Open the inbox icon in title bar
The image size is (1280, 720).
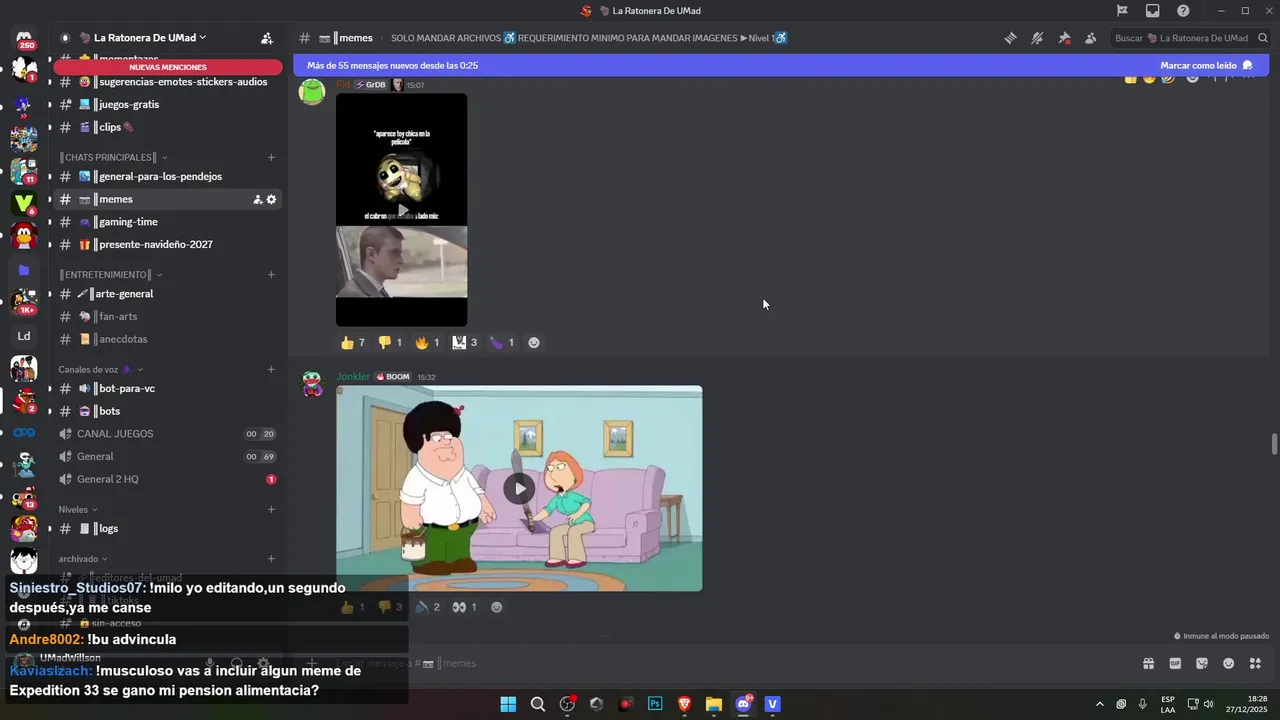[x=1153, y=11]
